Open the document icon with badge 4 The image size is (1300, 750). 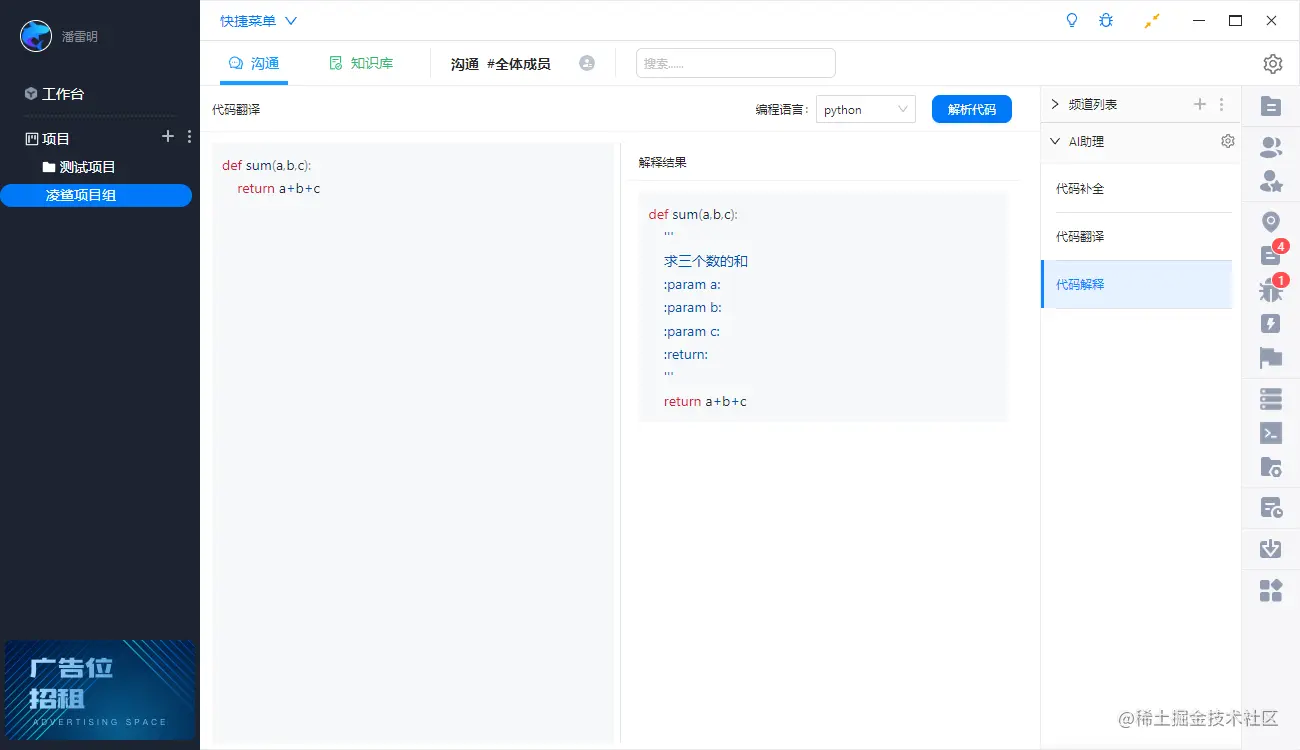pos(1271,255)
